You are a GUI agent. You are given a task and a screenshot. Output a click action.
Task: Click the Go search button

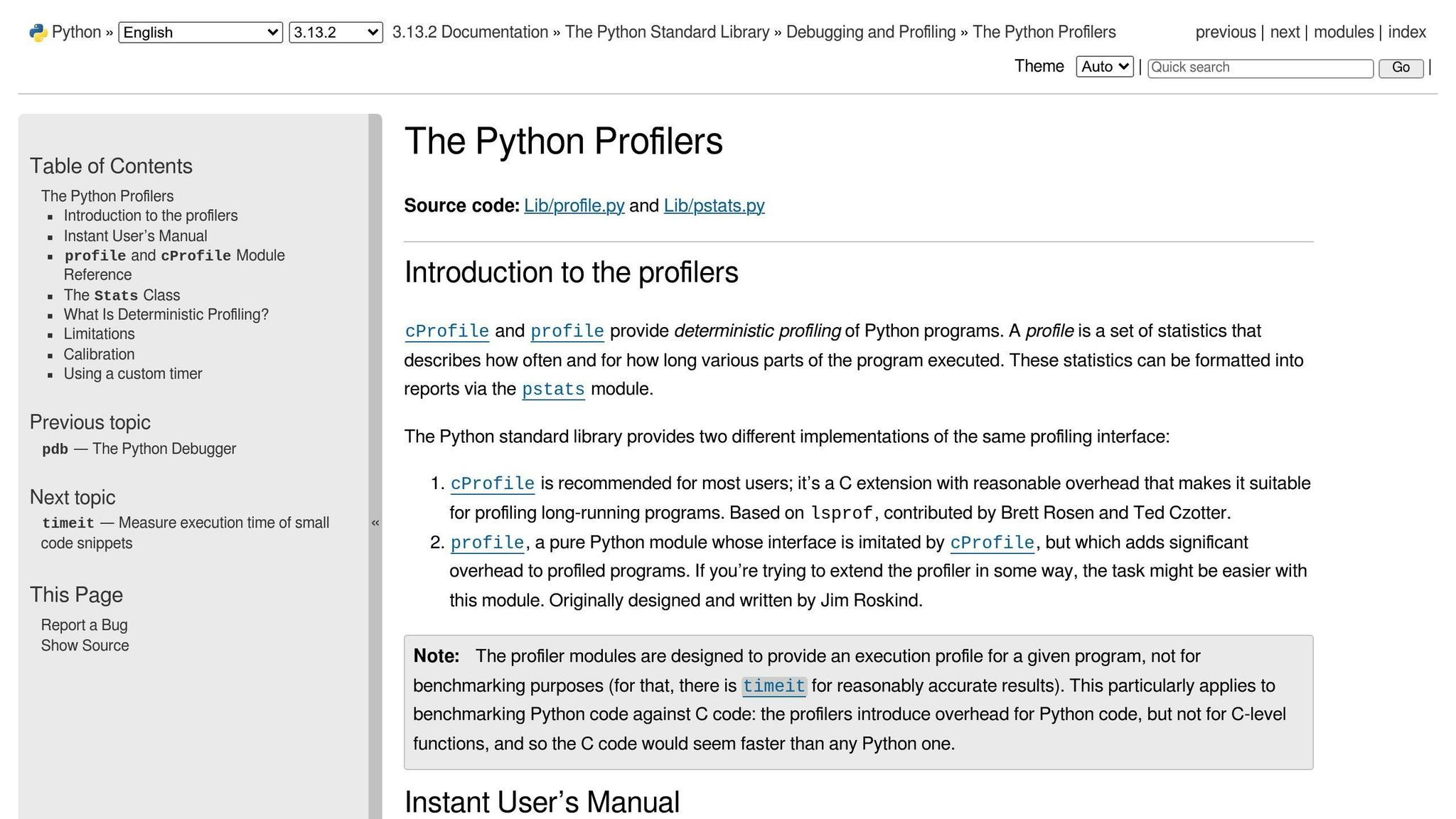pos(1400,68)
